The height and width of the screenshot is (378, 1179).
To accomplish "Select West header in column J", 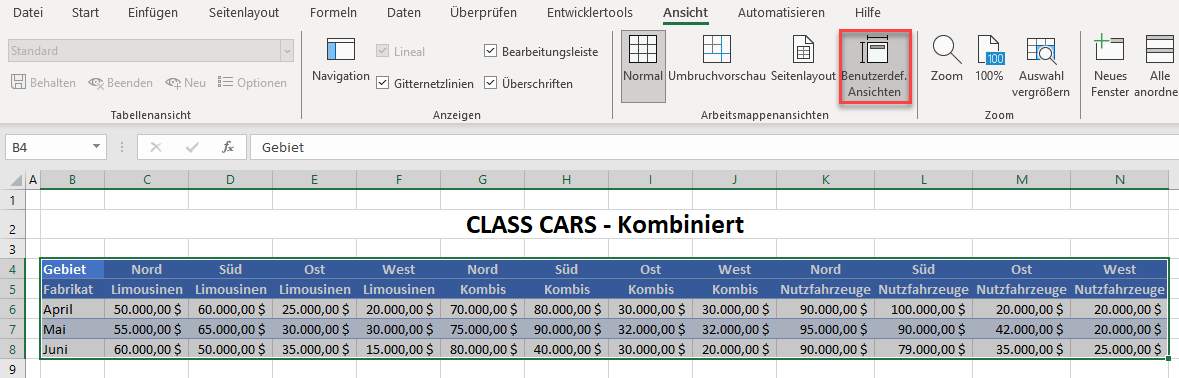I will point(735,269).
